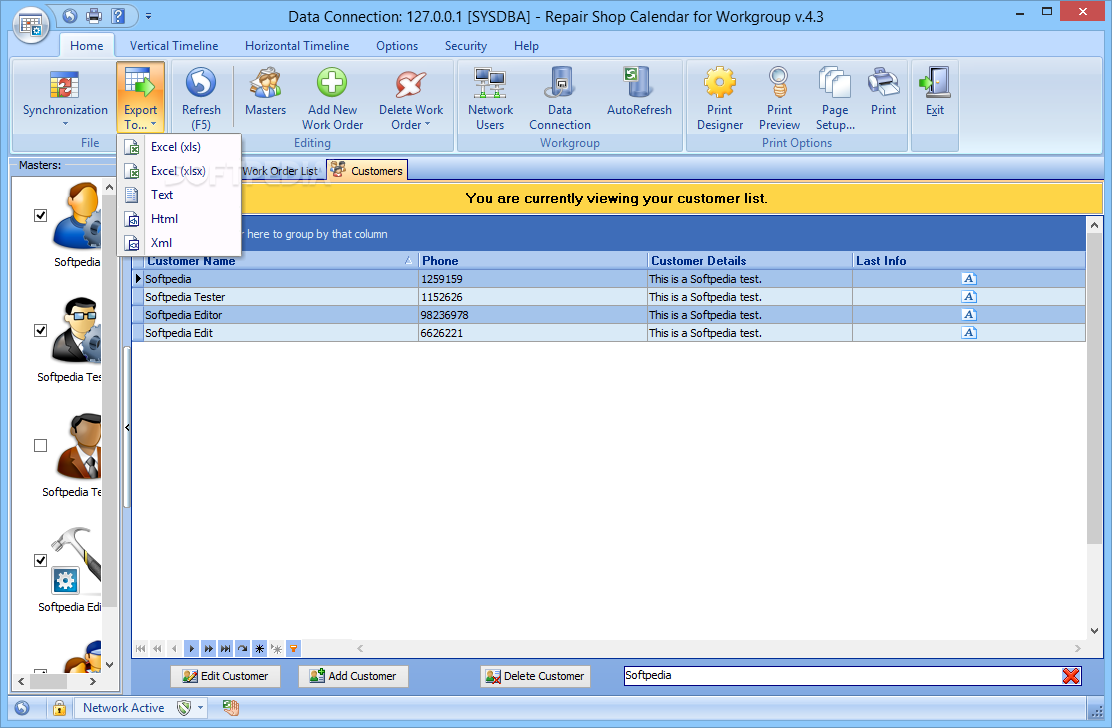This screenshot has width=1112, height=728.
Task: Open the Print Designer
Action: 720,99
